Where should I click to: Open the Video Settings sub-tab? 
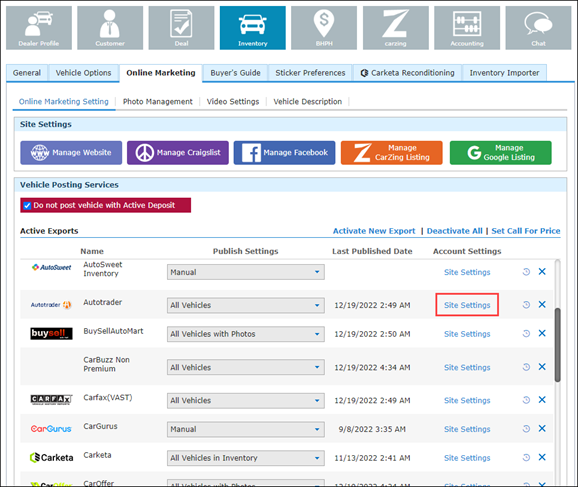click(233, 101)
